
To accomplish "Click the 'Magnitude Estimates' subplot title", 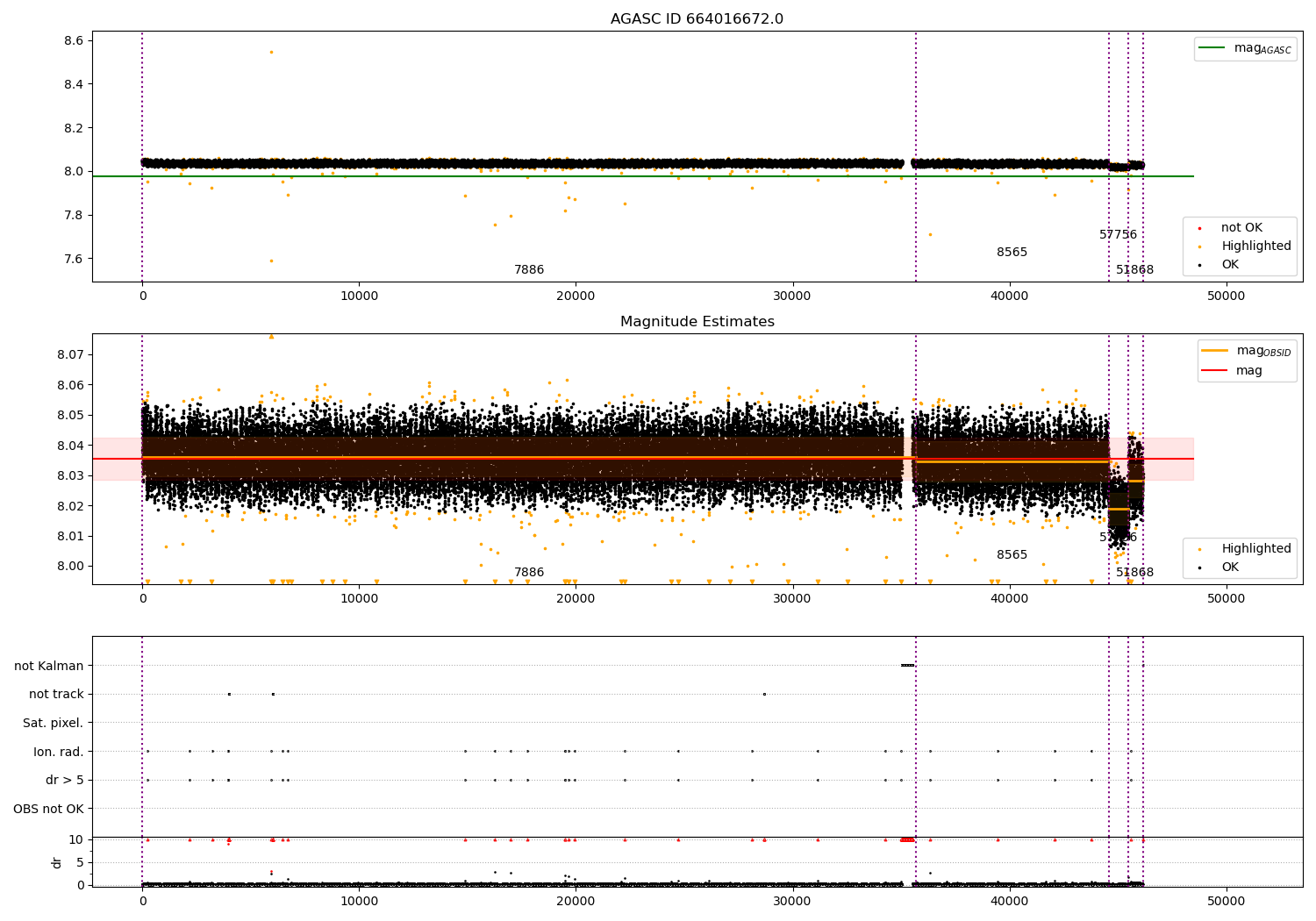I will pyautogui.click(x=697, y=322).
